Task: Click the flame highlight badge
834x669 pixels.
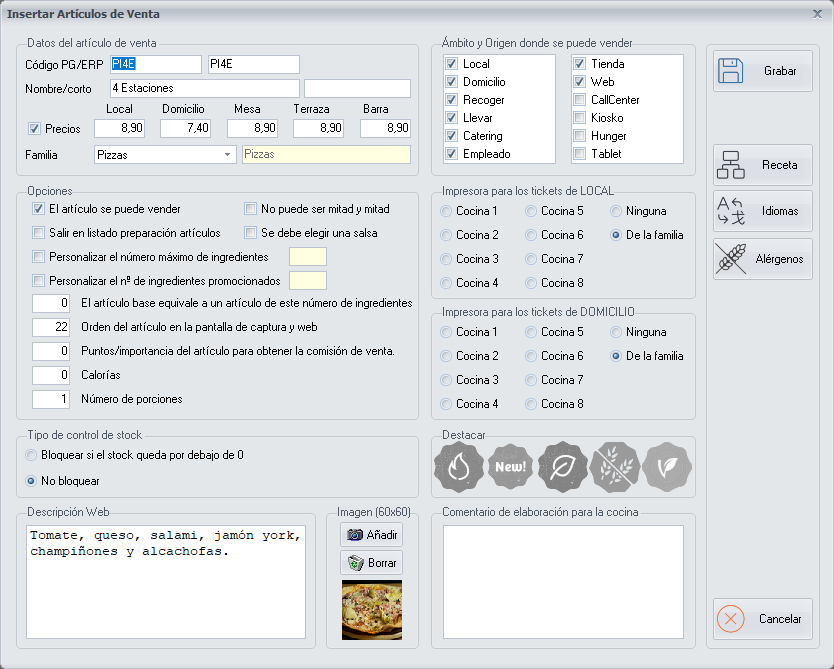Action: pyautogui.click(x=458, y=467)
